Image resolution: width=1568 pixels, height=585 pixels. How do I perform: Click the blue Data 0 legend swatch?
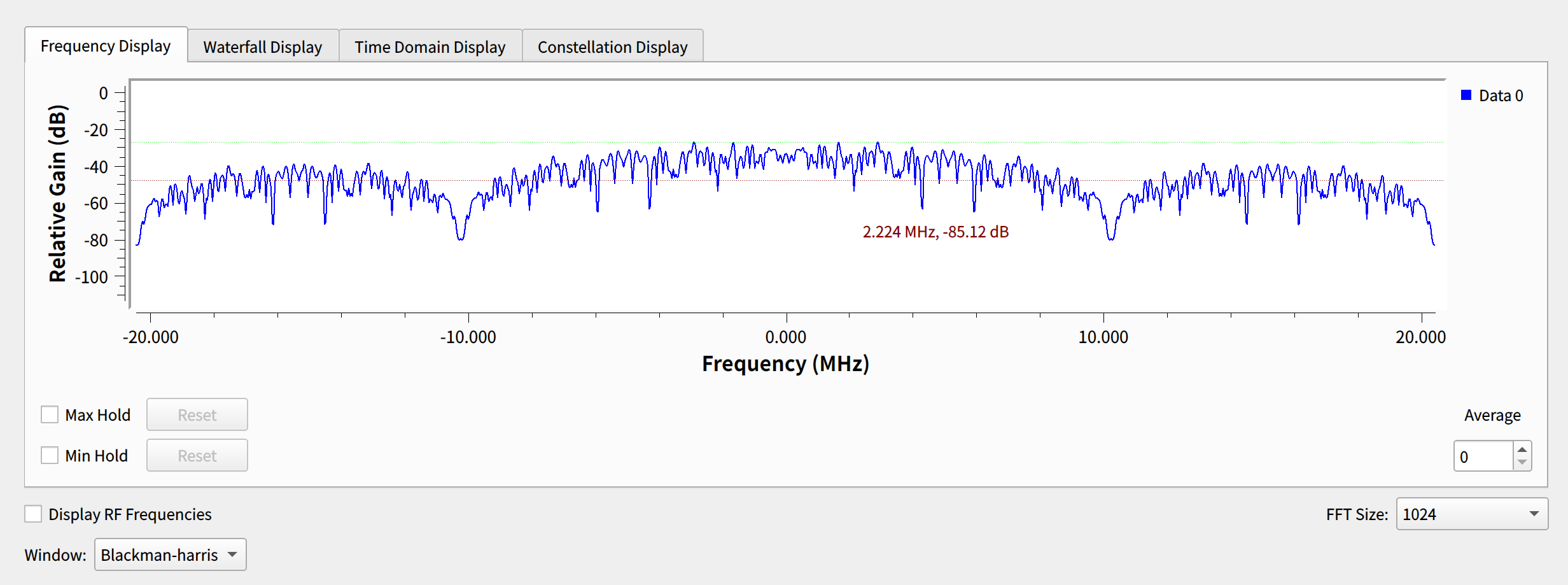tap(1466, 95)
